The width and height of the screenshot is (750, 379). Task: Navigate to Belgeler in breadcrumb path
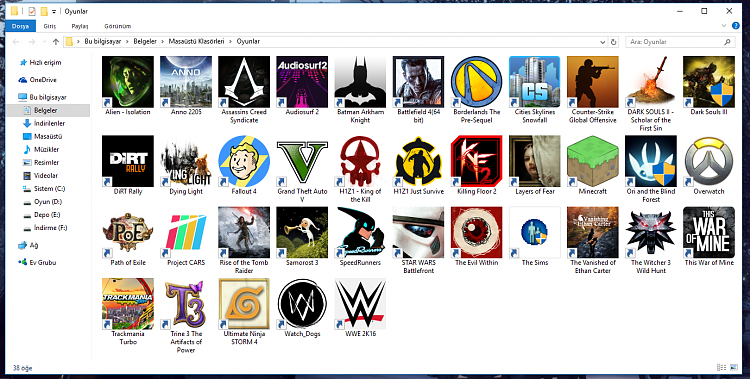pyautogui.click(x=145, y=42)
